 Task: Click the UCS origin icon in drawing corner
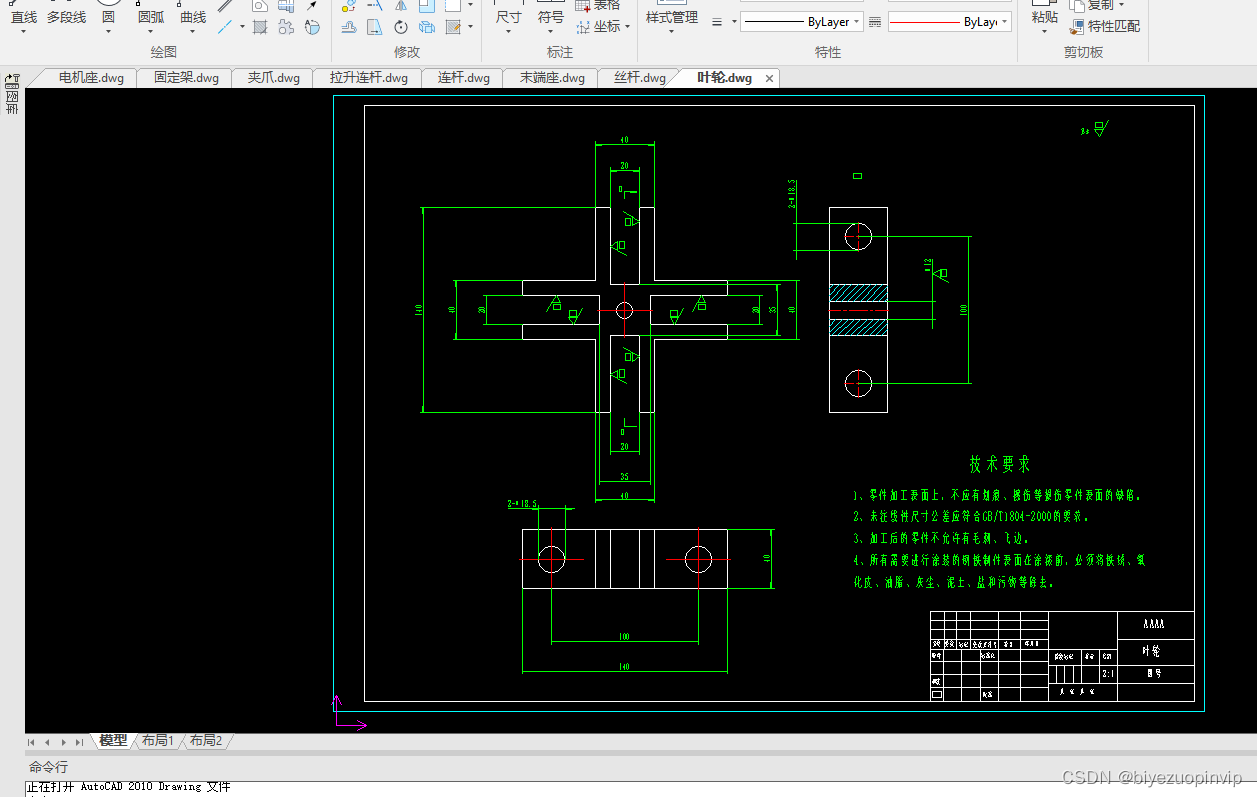[348, 711]
